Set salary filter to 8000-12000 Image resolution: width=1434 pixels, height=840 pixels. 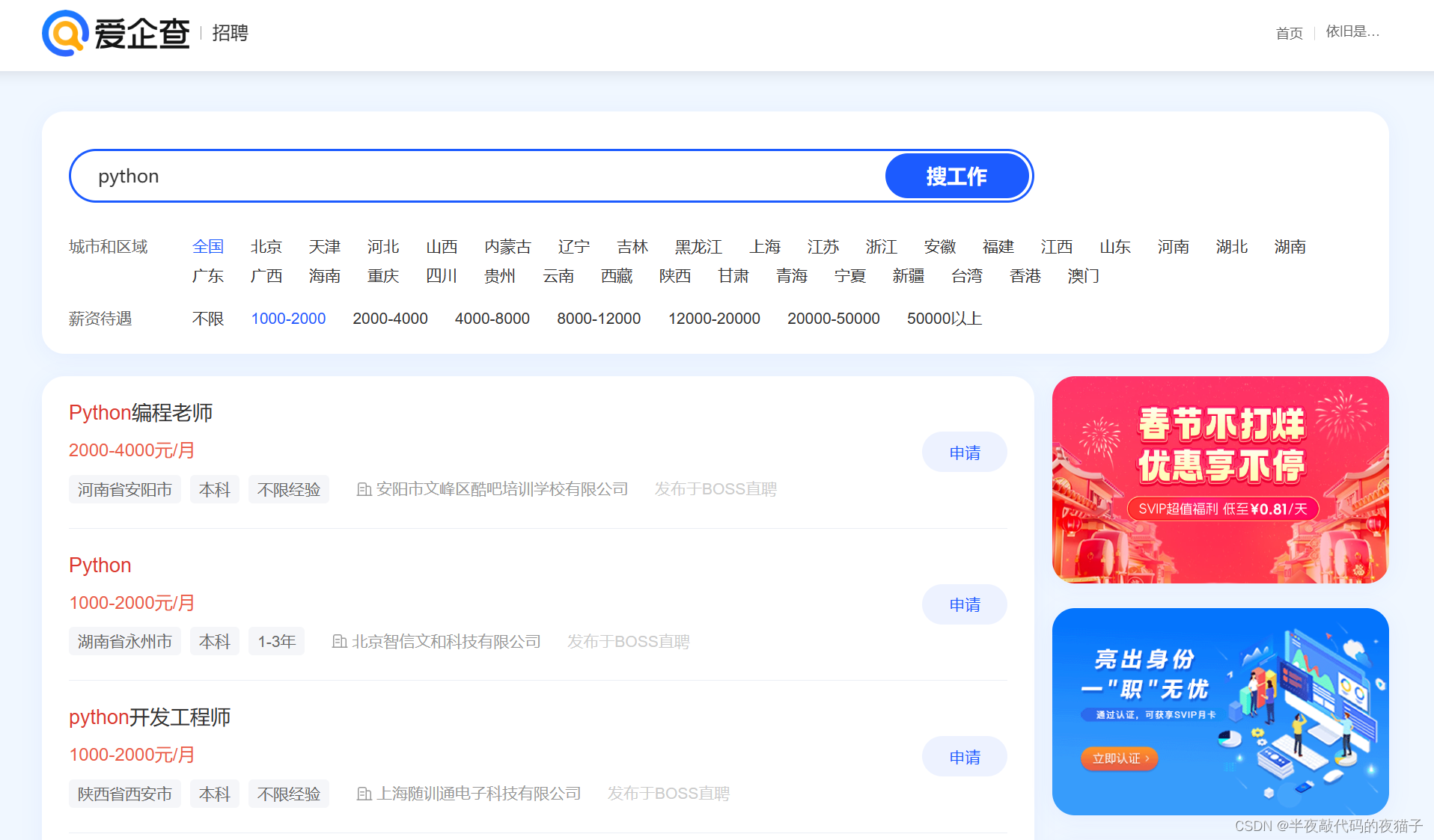pos(599,319)
